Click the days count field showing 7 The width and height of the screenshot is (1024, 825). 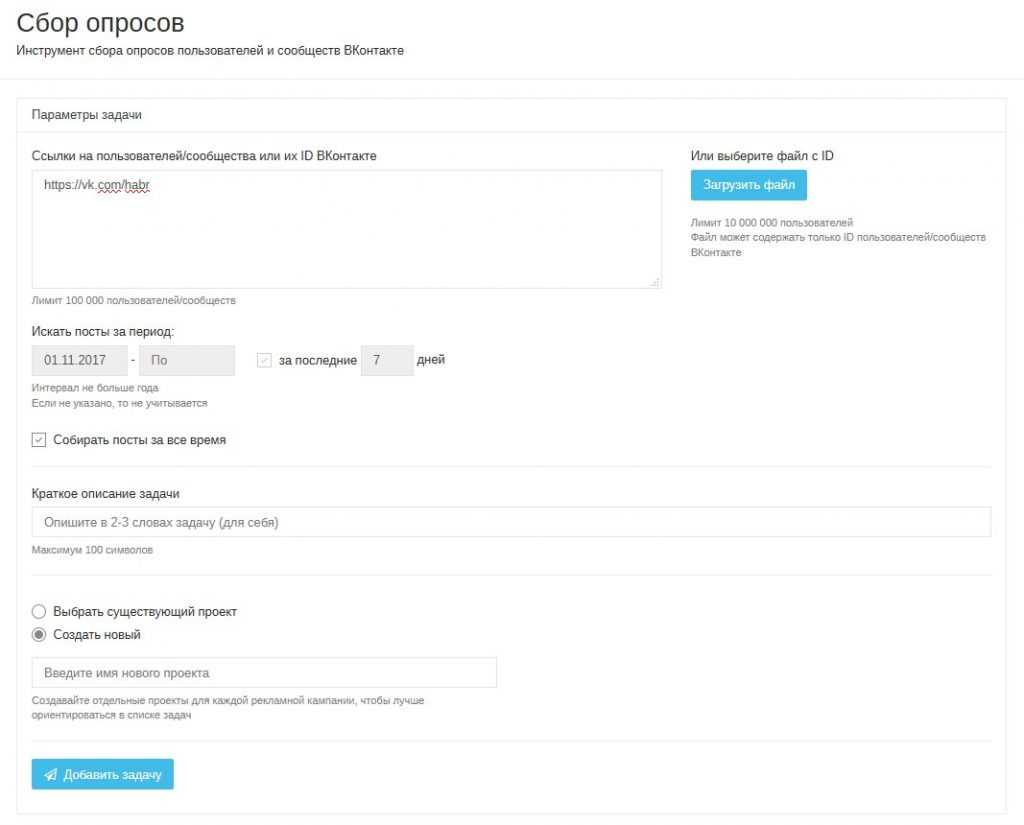[x=387, y=360]
